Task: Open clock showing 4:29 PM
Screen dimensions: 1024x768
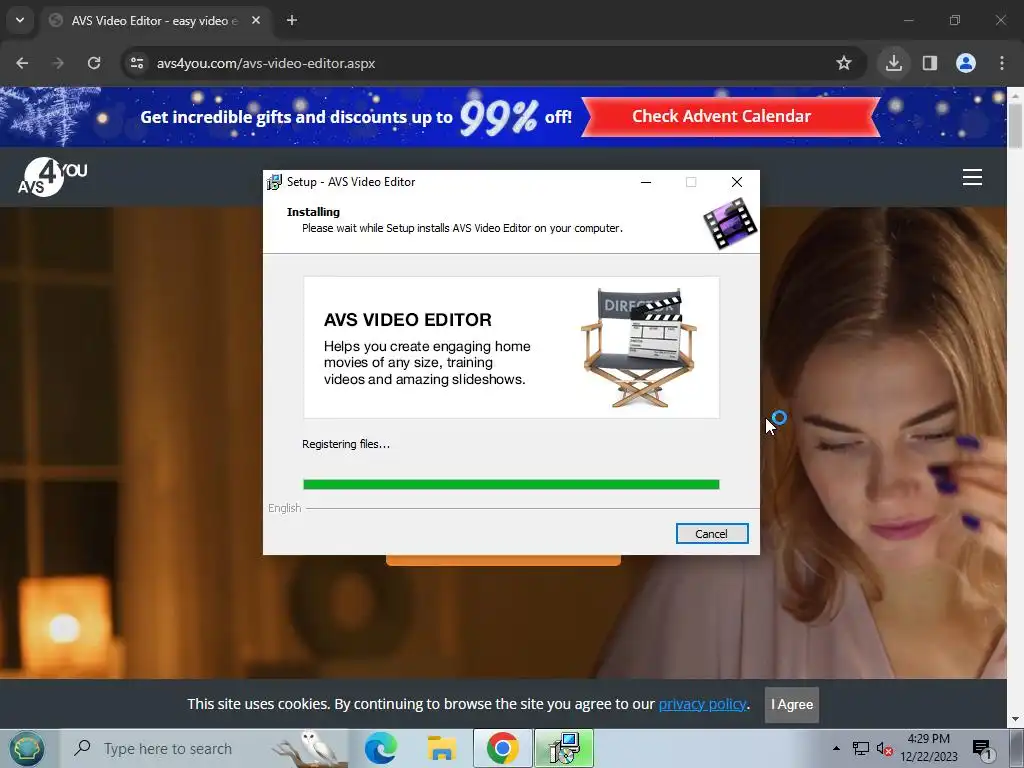Action: 929,748
